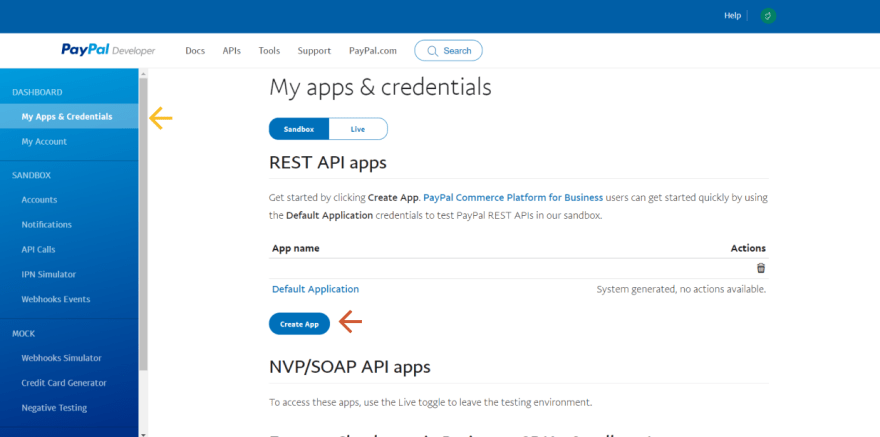880x437 pixels.
Task: Open the APIs menu
Action: [x=231, y=50]
